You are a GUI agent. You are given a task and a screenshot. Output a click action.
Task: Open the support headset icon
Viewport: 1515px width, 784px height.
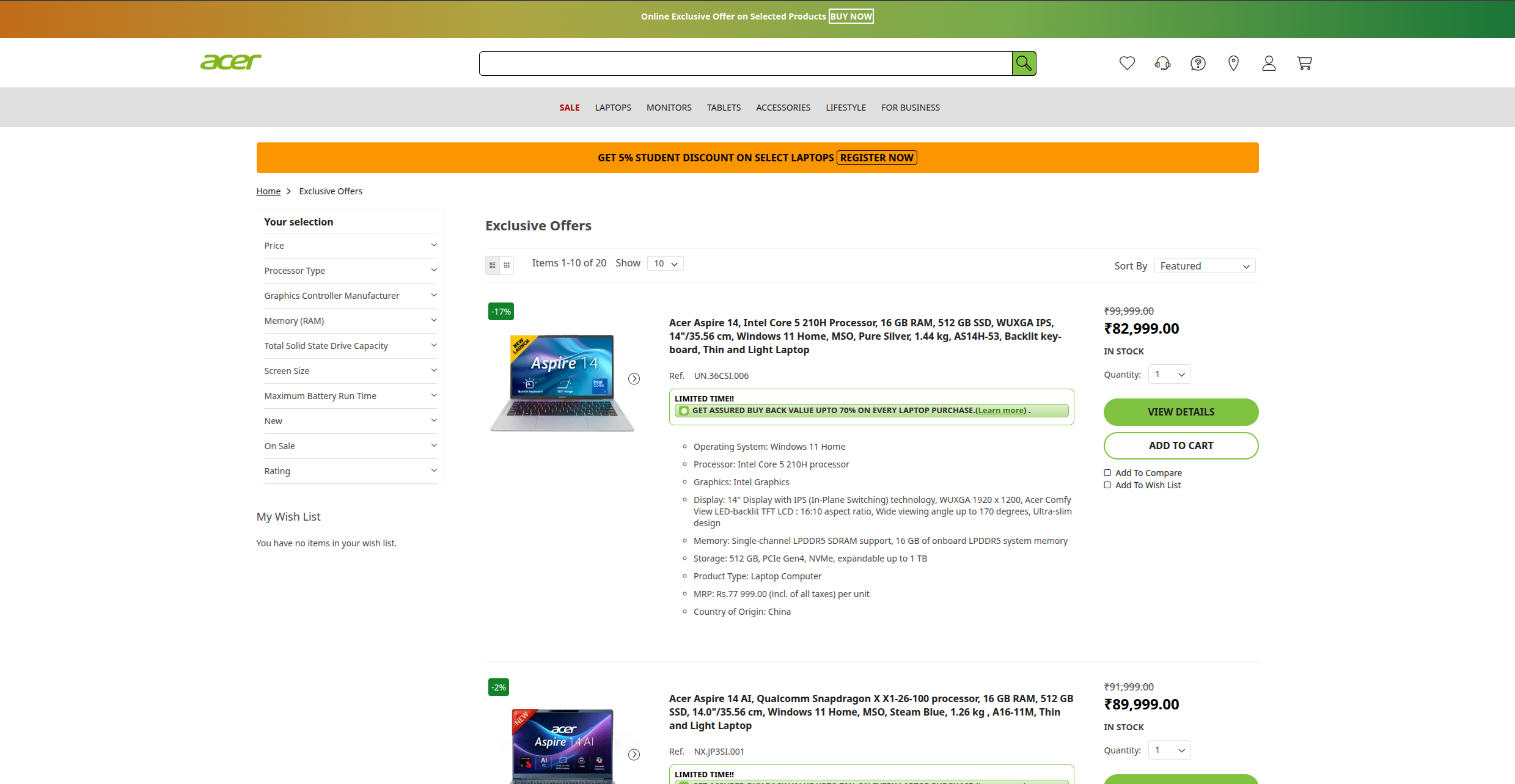(x=1162, y=63)
